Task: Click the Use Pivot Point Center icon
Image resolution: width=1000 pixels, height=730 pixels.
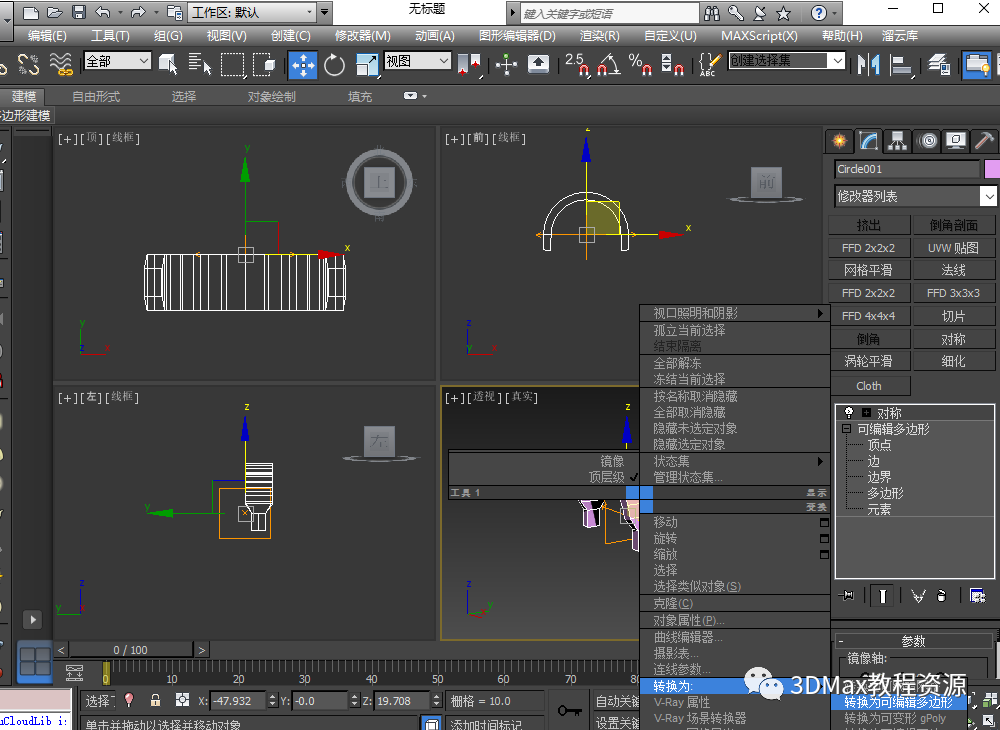Action: [x=470, y=64]
